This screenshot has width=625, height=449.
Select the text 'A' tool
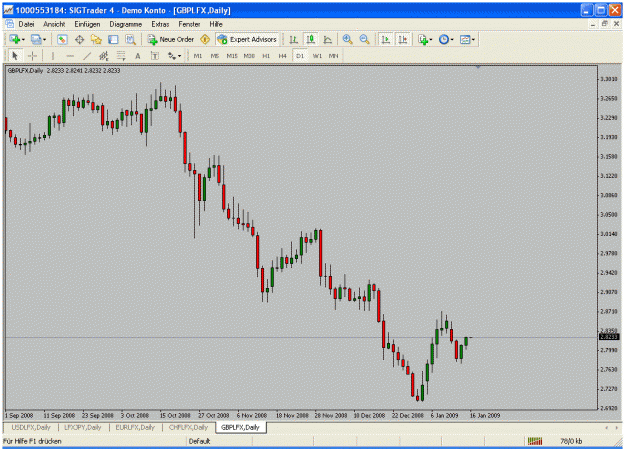138,56
